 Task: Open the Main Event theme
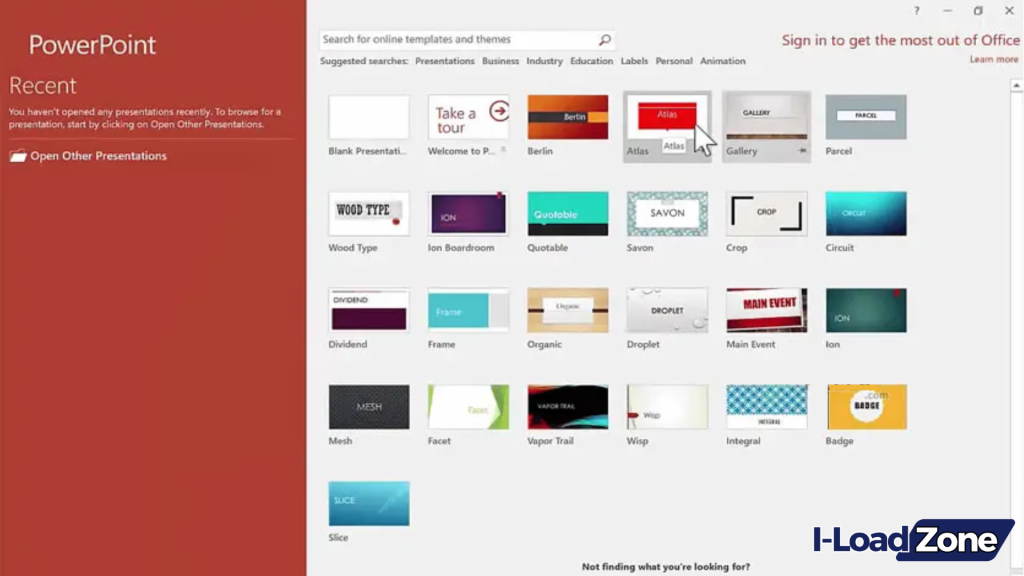pos(765,308)
